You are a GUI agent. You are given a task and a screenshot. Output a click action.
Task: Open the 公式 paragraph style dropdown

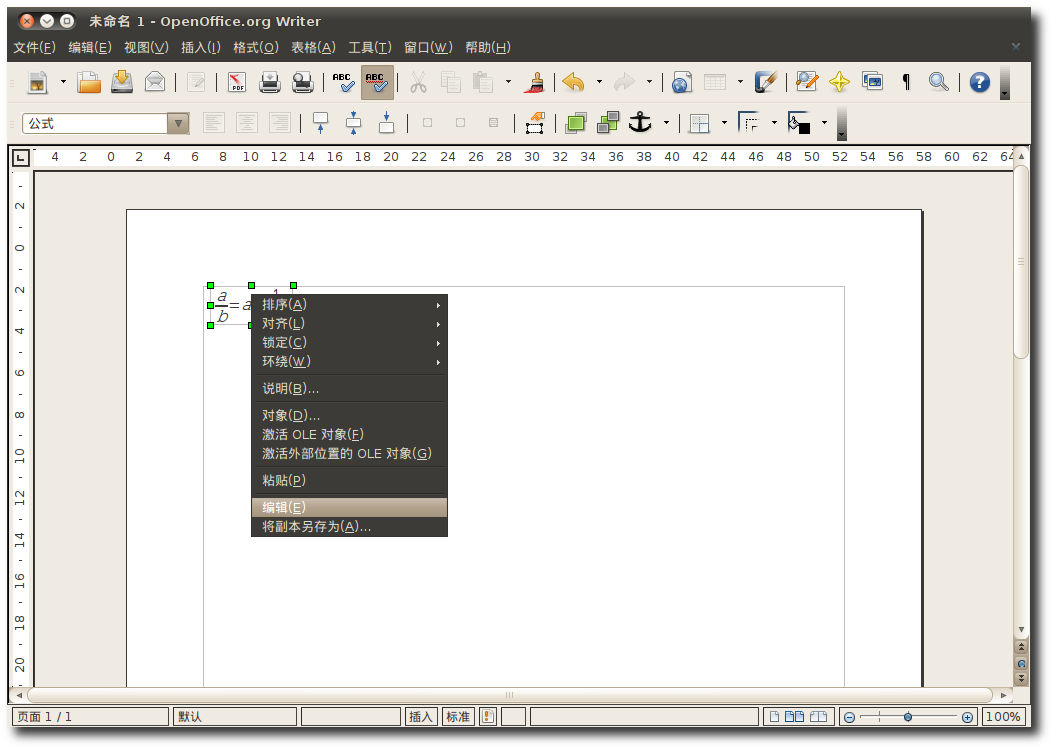coord(178,123)
